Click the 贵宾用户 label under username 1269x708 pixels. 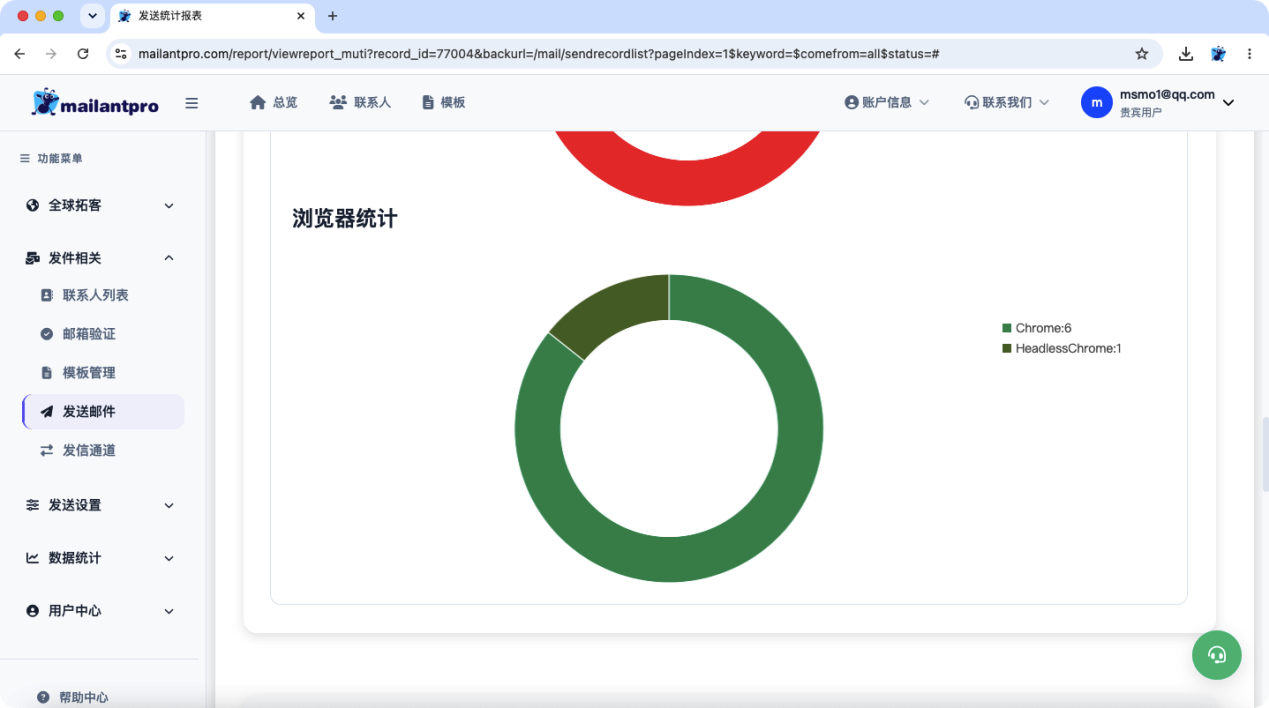tap(1140, 112)
